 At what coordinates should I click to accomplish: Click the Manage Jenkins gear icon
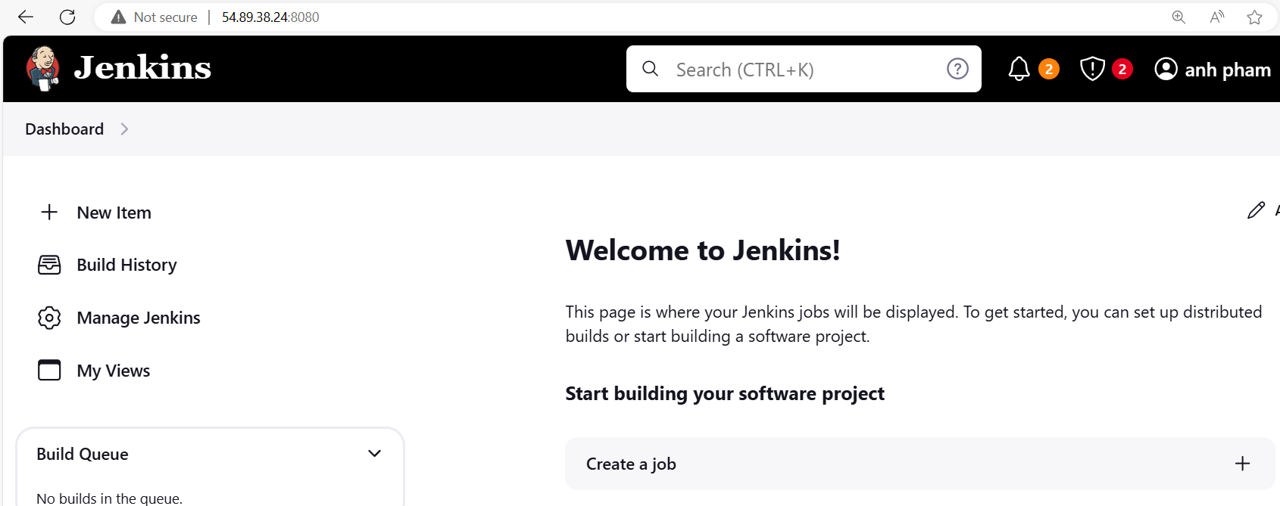49,318
